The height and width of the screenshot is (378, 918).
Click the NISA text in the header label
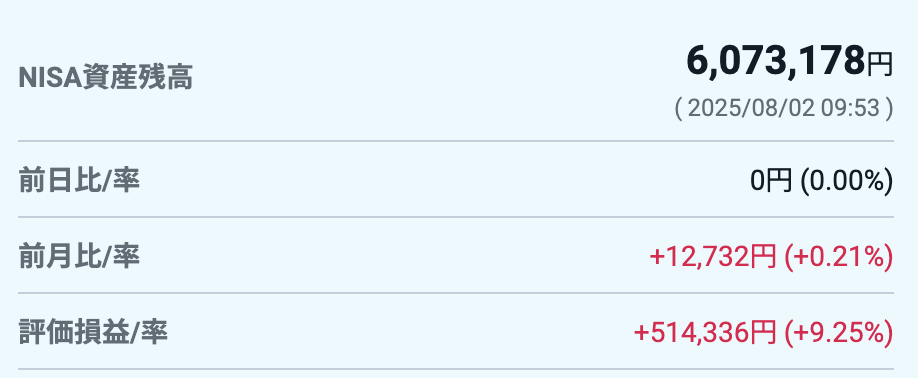click(x=49, y=79)
